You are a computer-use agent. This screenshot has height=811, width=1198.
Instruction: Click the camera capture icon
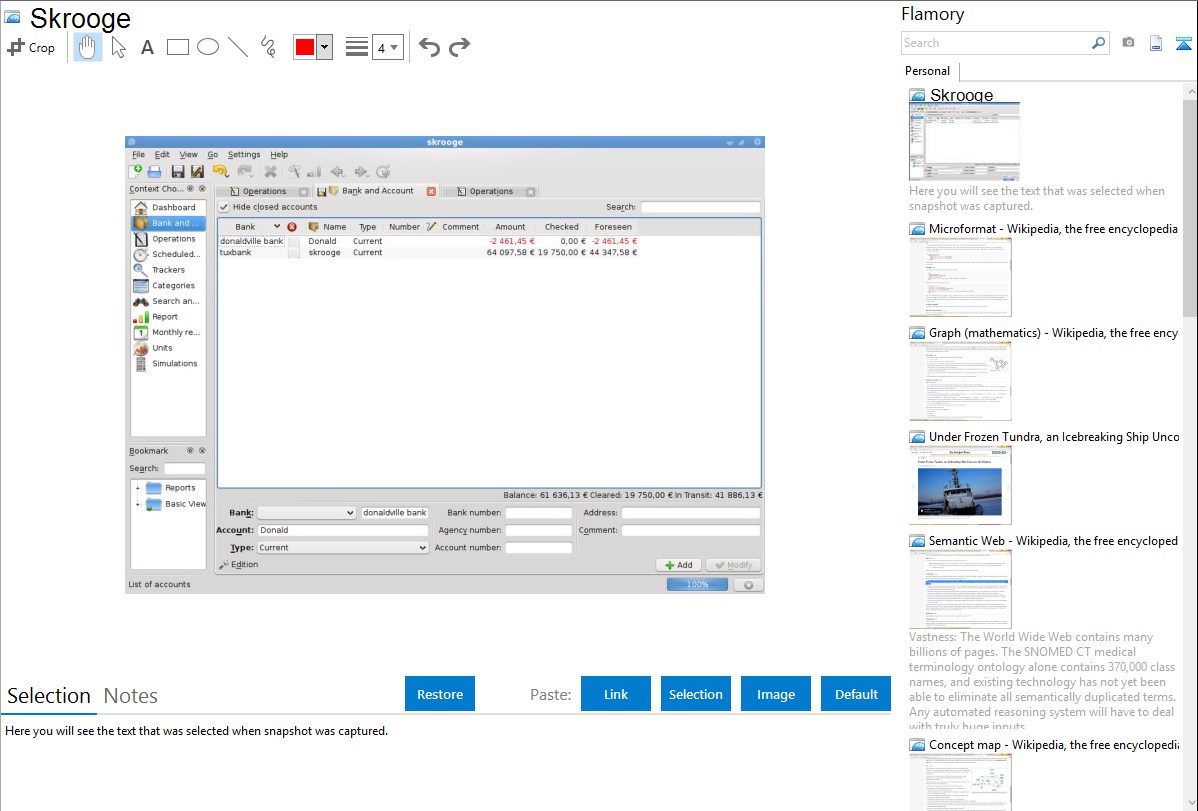coord(1128,43)
